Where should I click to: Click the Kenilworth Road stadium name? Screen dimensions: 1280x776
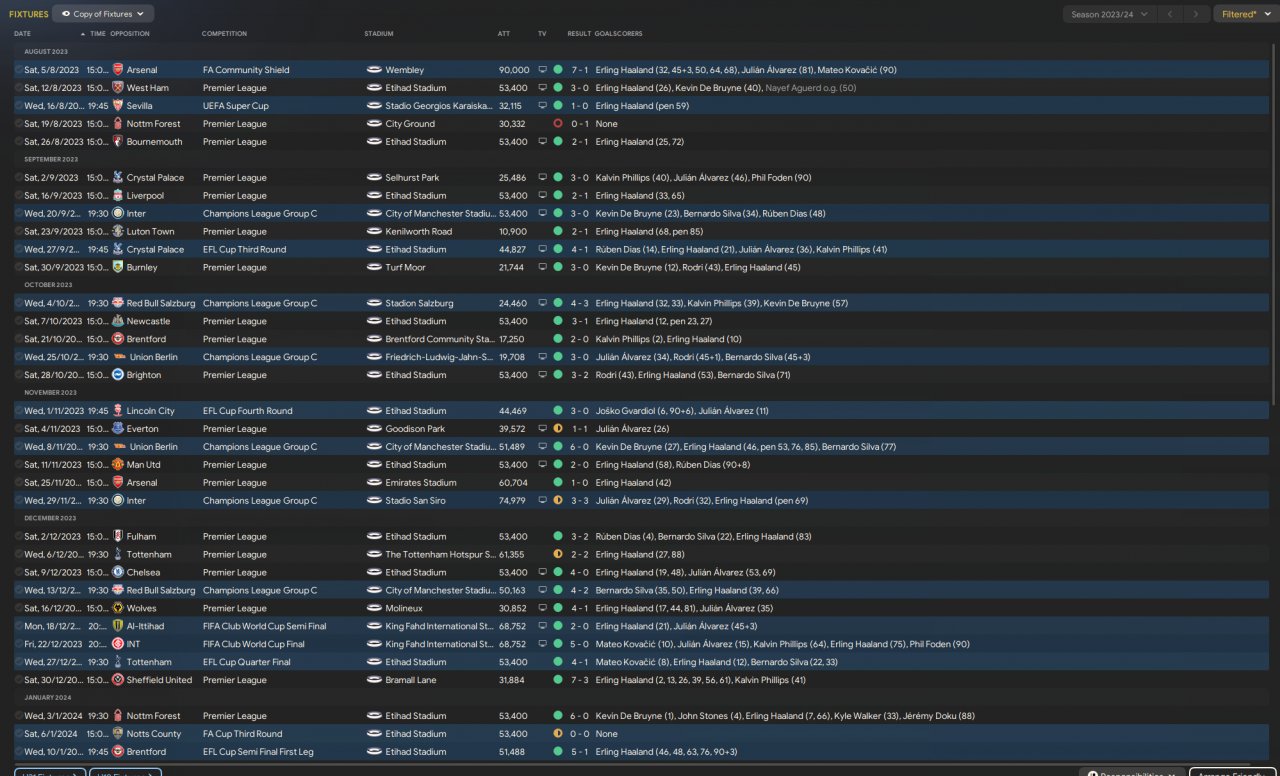pyautogui.click(x=419, y=232)
